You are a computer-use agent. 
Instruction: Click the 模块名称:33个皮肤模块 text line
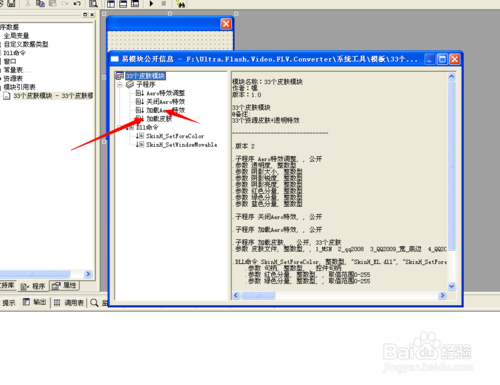click(267, 82)
